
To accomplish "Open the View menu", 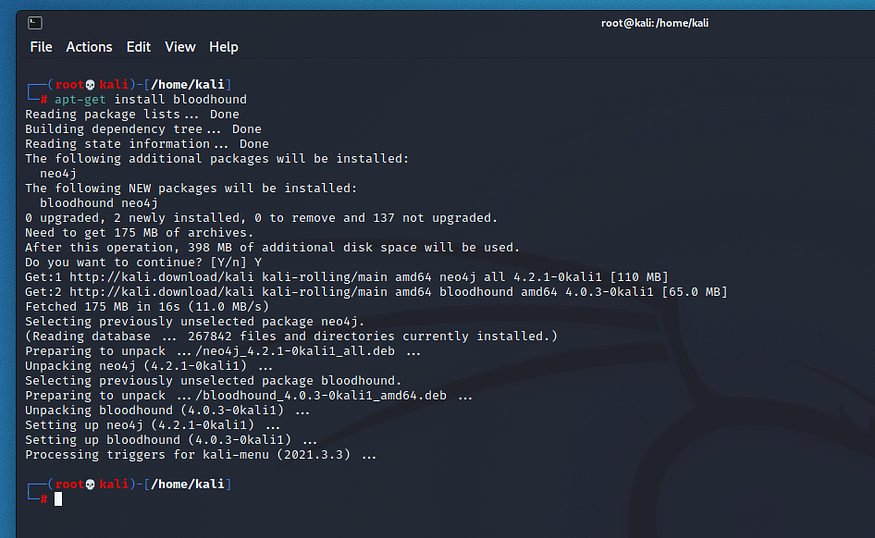I will coord(180,47).
